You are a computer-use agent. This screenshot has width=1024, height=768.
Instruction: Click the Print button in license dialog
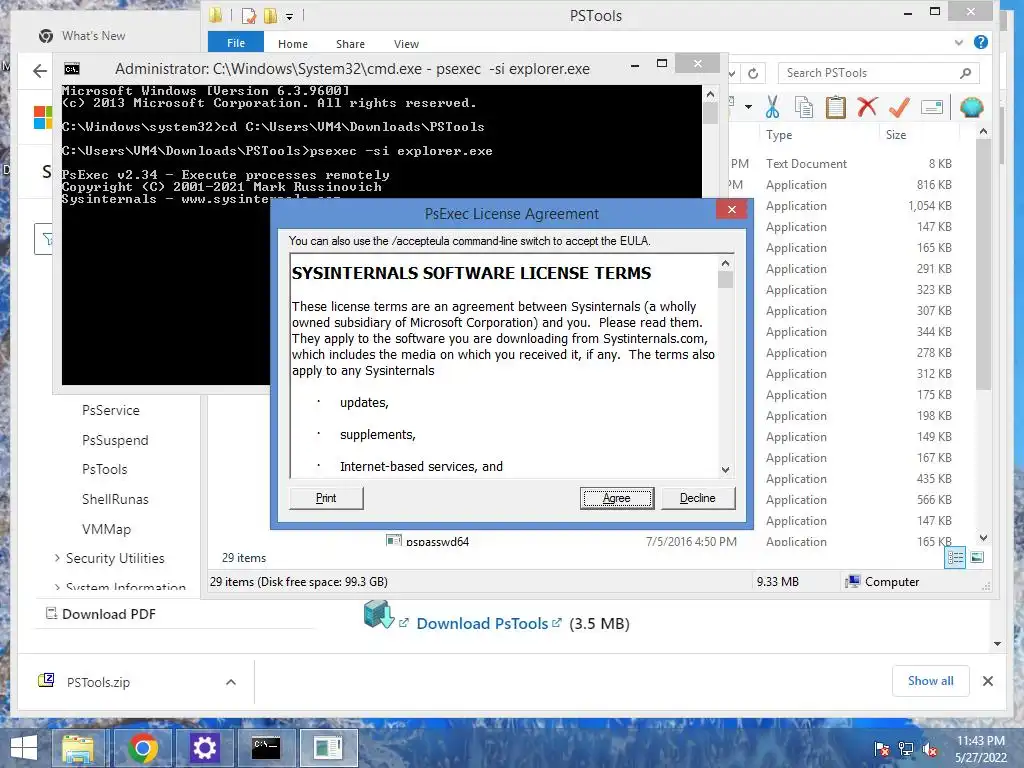[x=326, y=498]
